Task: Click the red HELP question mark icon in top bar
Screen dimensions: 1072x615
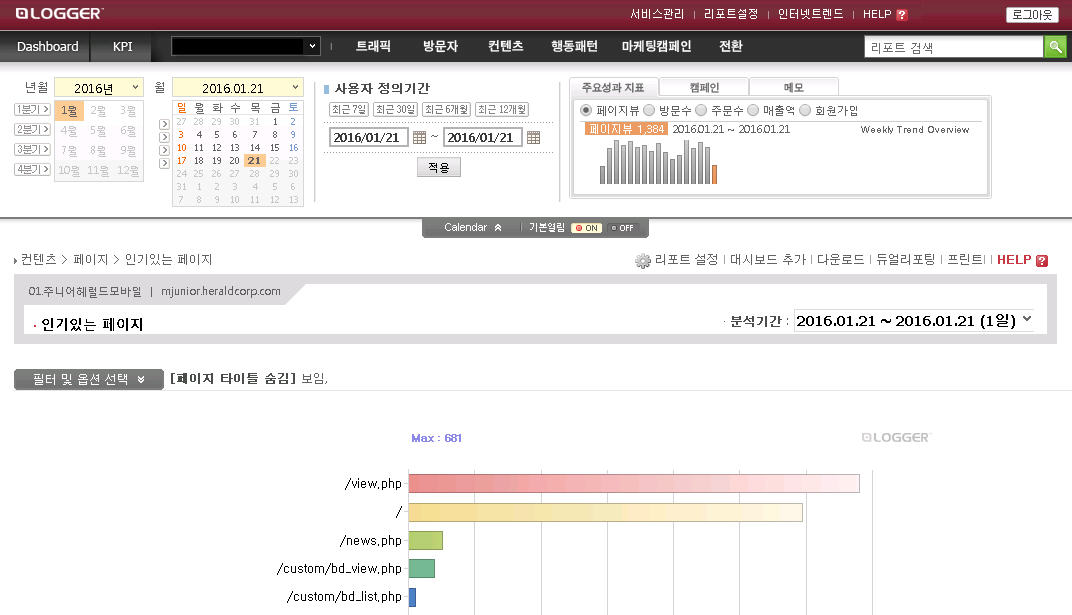Action: (x=902, y=15)
